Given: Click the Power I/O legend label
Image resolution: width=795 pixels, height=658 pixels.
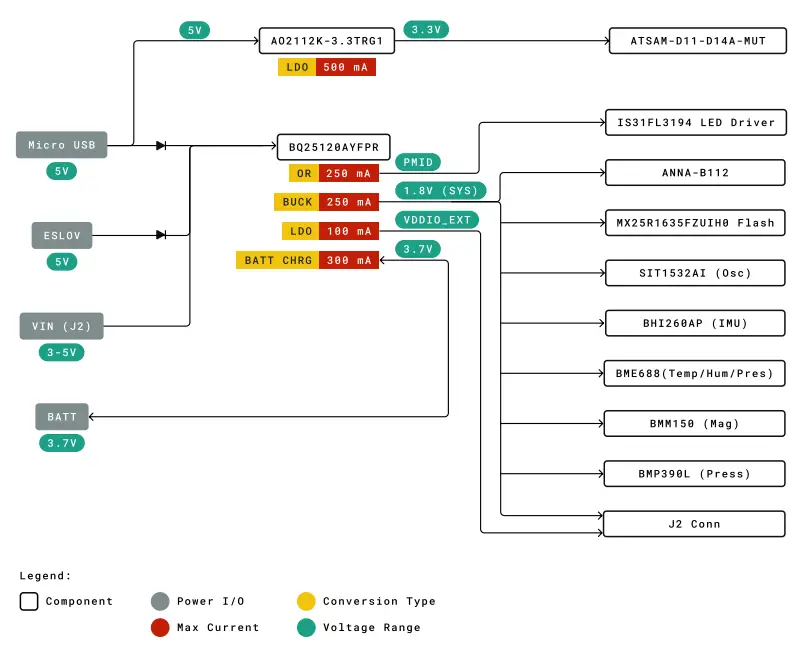Looking at the screenshot, I should click(x=210, y=601).
